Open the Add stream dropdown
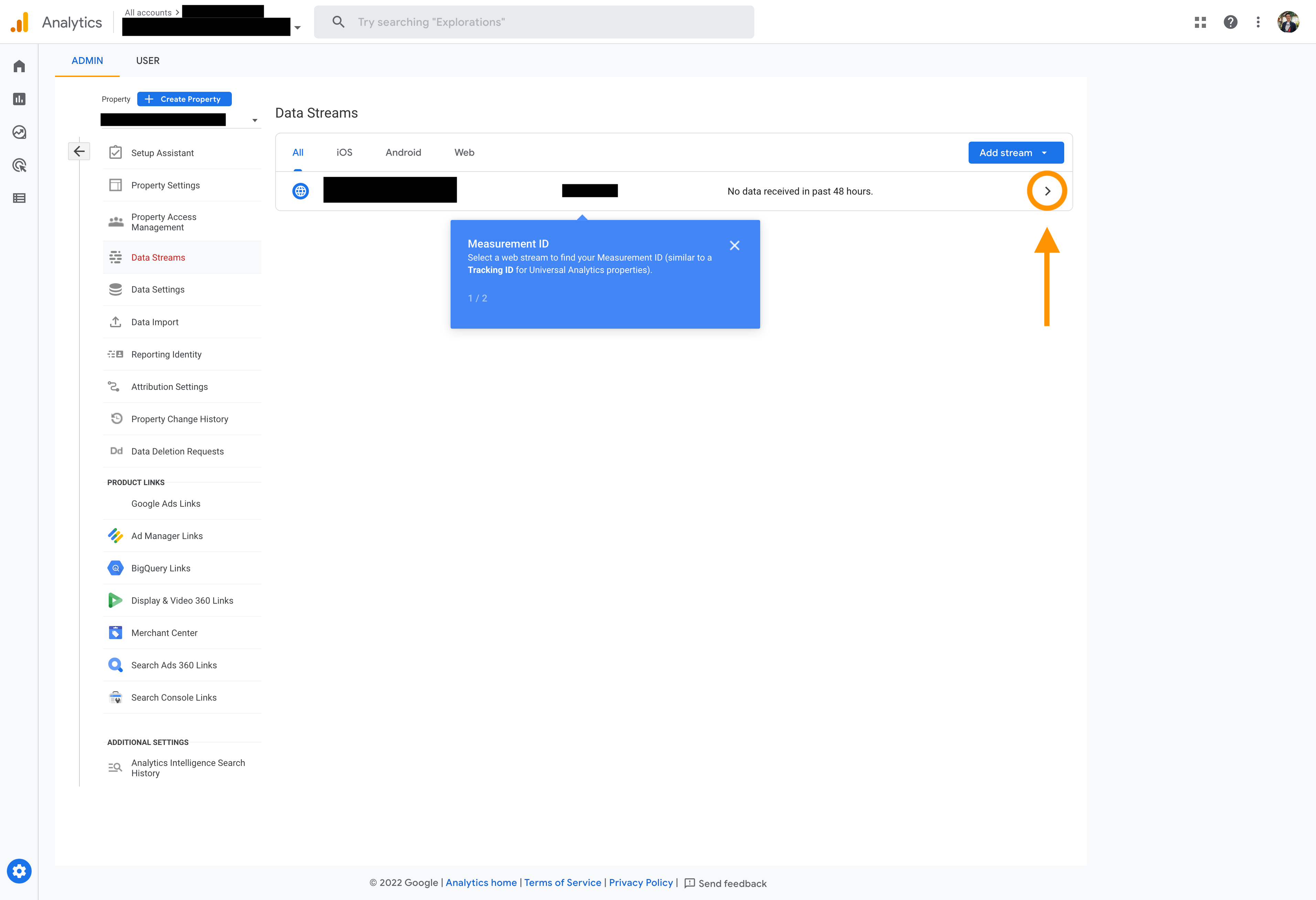Screen dimensions: 1316x900 [x=1015, y=152]
